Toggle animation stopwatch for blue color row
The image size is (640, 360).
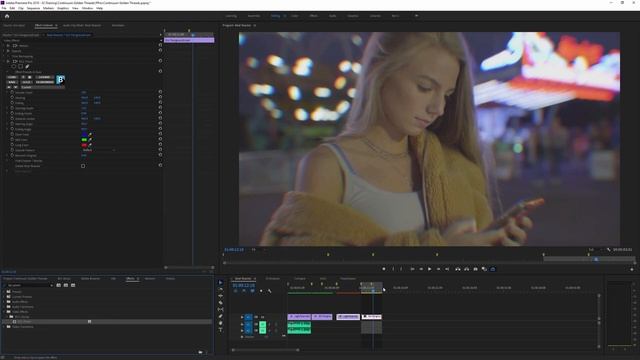[x=12, y=134]
